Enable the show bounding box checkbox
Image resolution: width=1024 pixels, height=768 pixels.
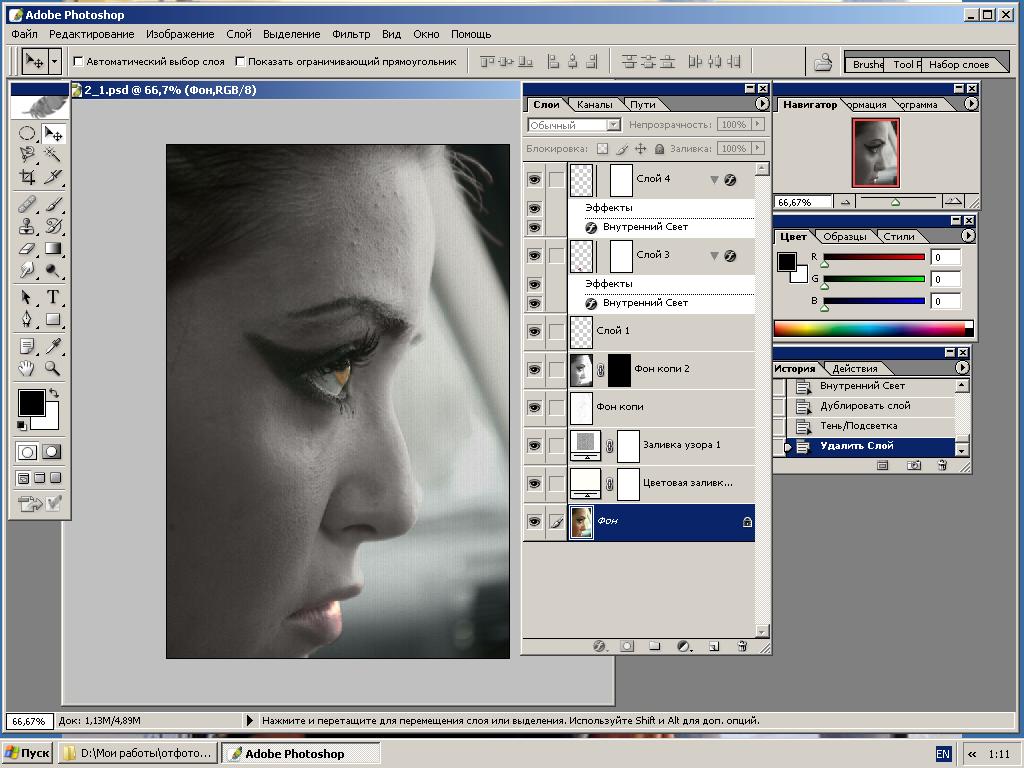click(240, 62)
